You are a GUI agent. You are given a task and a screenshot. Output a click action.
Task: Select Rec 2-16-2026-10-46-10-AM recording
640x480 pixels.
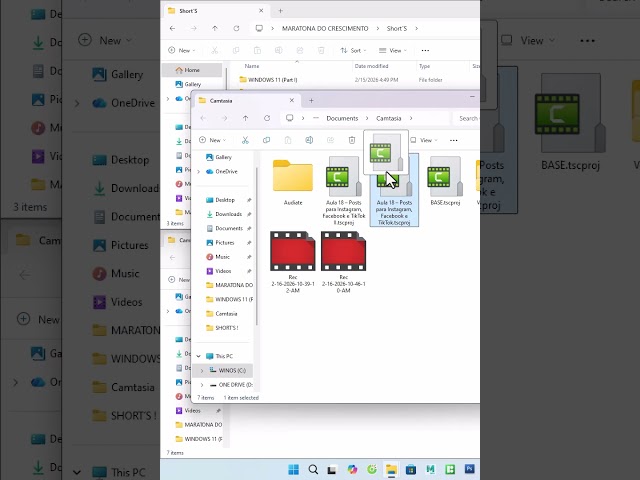coord(343,262)
